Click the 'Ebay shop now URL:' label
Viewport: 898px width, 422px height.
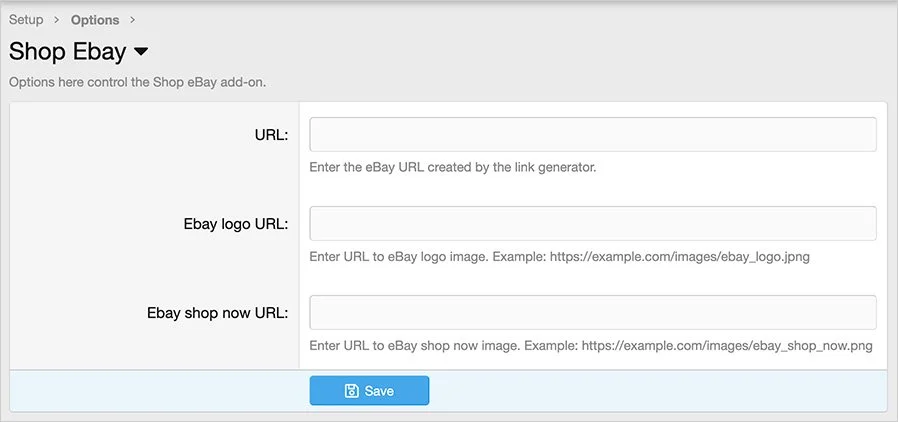(217, 313)
